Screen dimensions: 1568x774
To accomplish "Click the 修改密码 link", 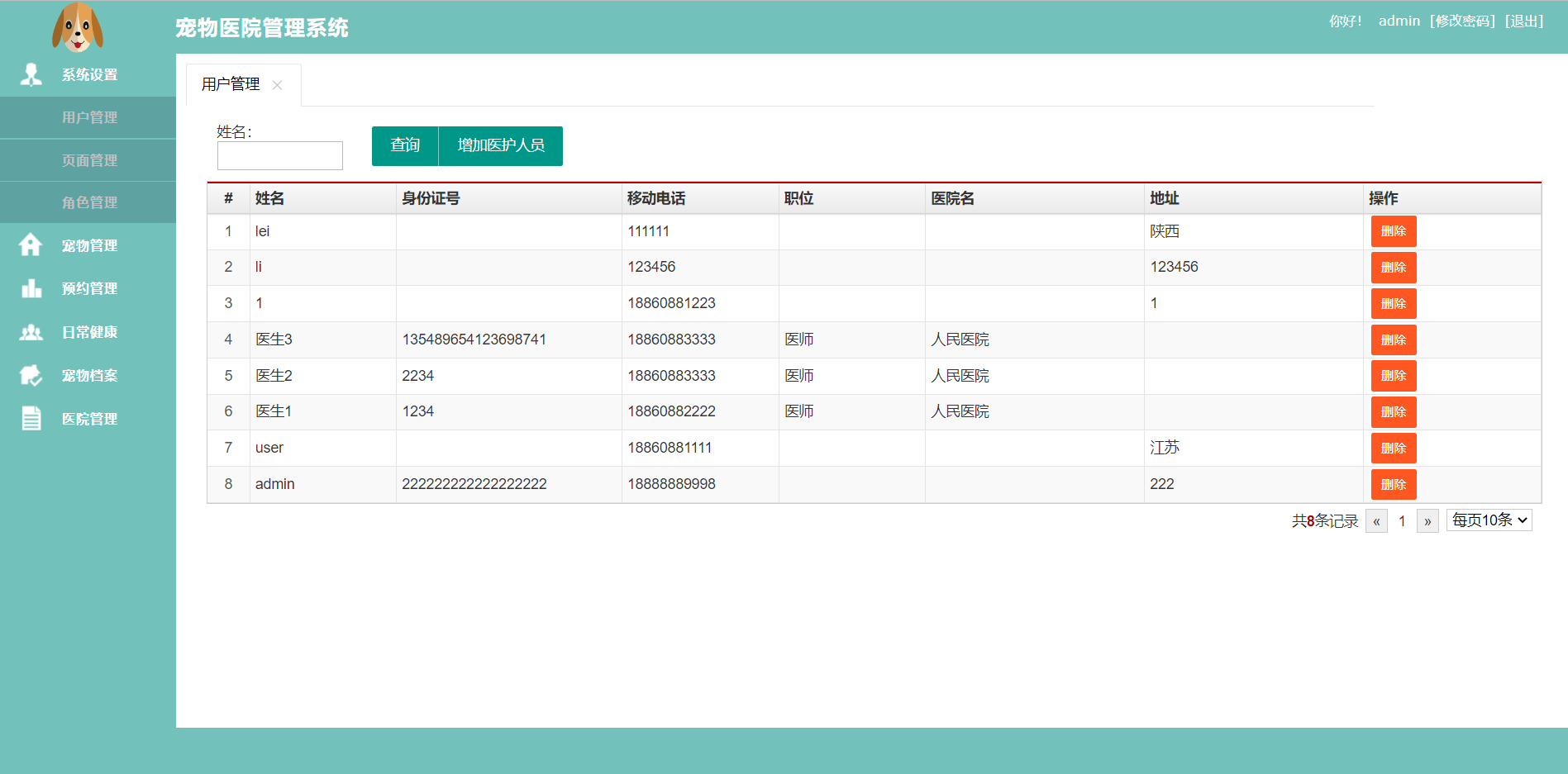I will coord(1462,21).
